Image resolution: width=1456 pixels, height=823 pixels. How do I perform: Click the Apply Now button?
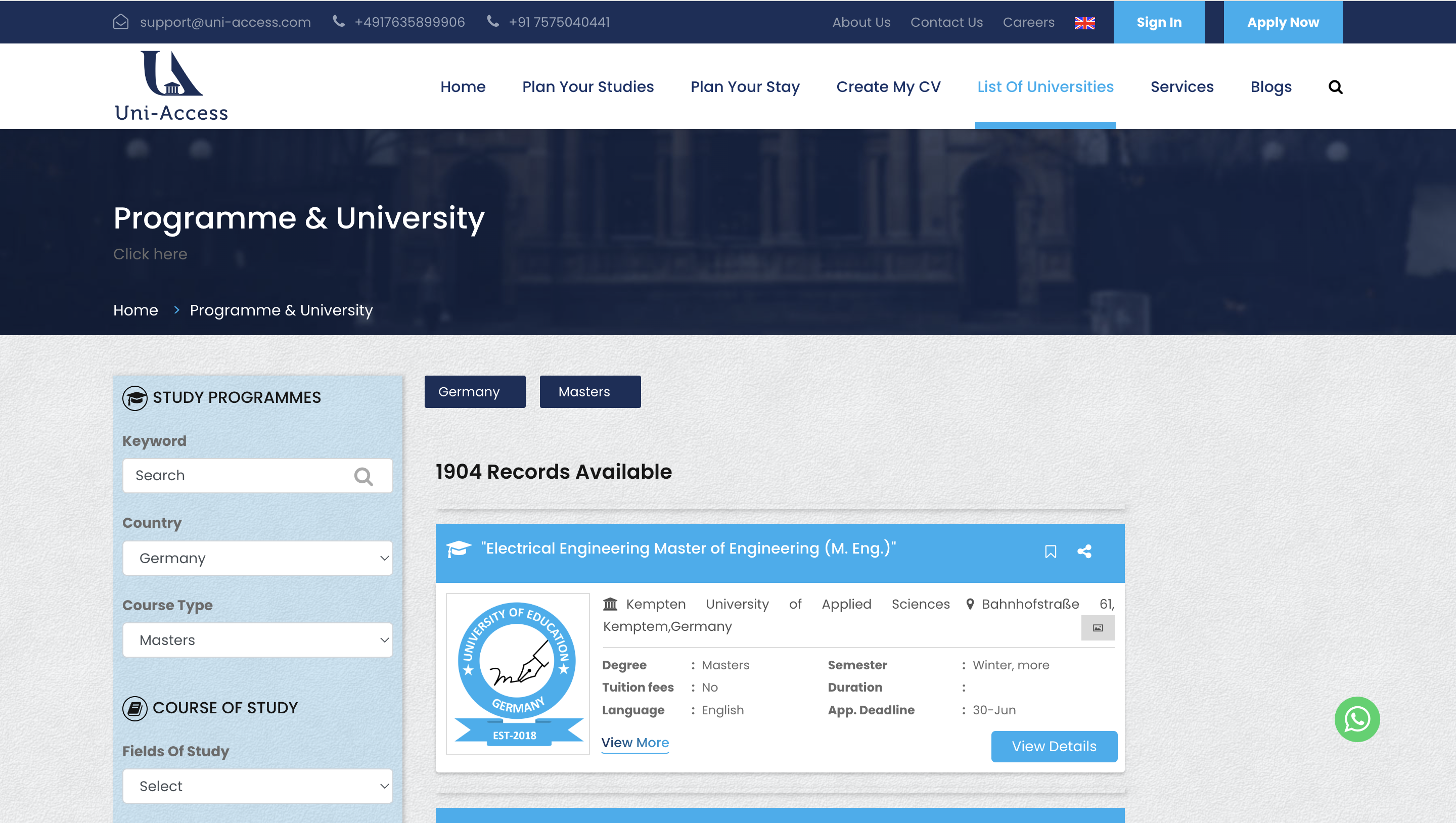click(x=1283, y=22)
